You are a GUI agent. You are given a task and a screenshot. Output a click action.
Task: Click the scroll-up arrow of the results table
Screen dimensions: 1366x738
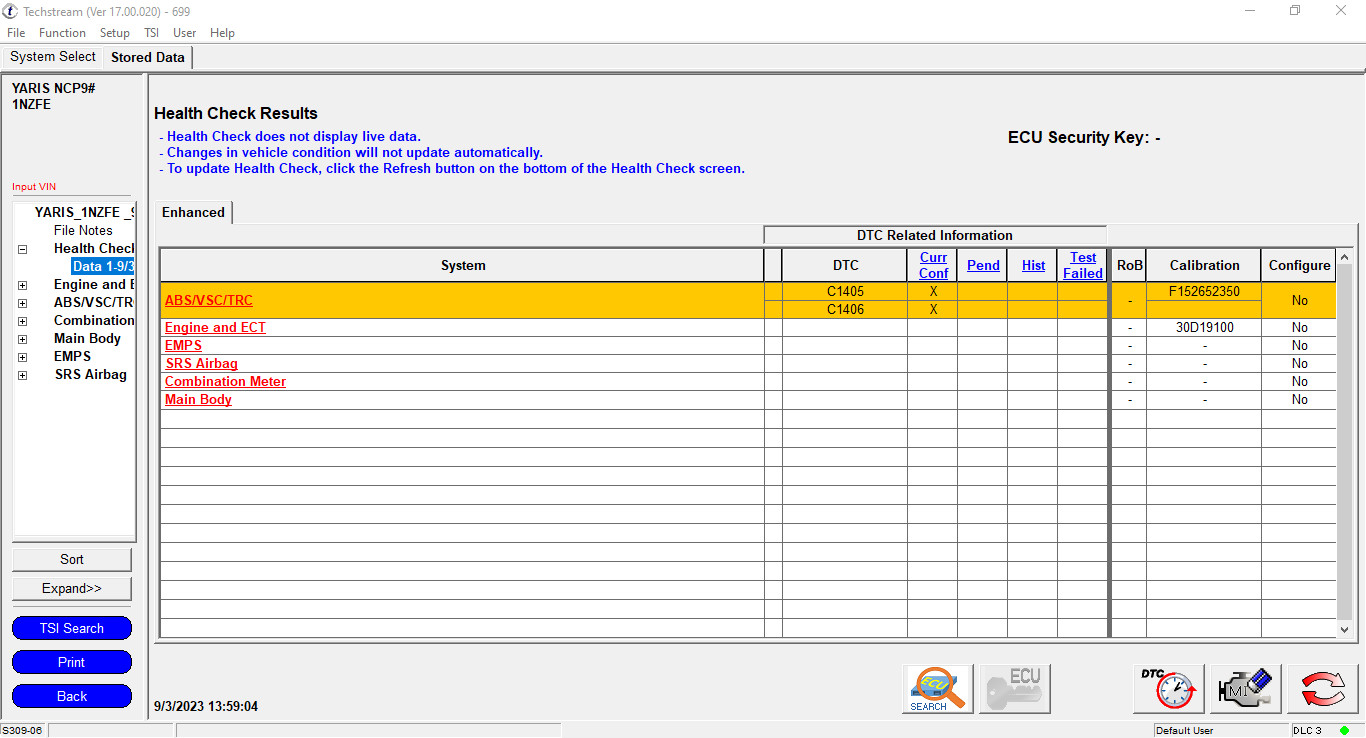coord(1344,257)
